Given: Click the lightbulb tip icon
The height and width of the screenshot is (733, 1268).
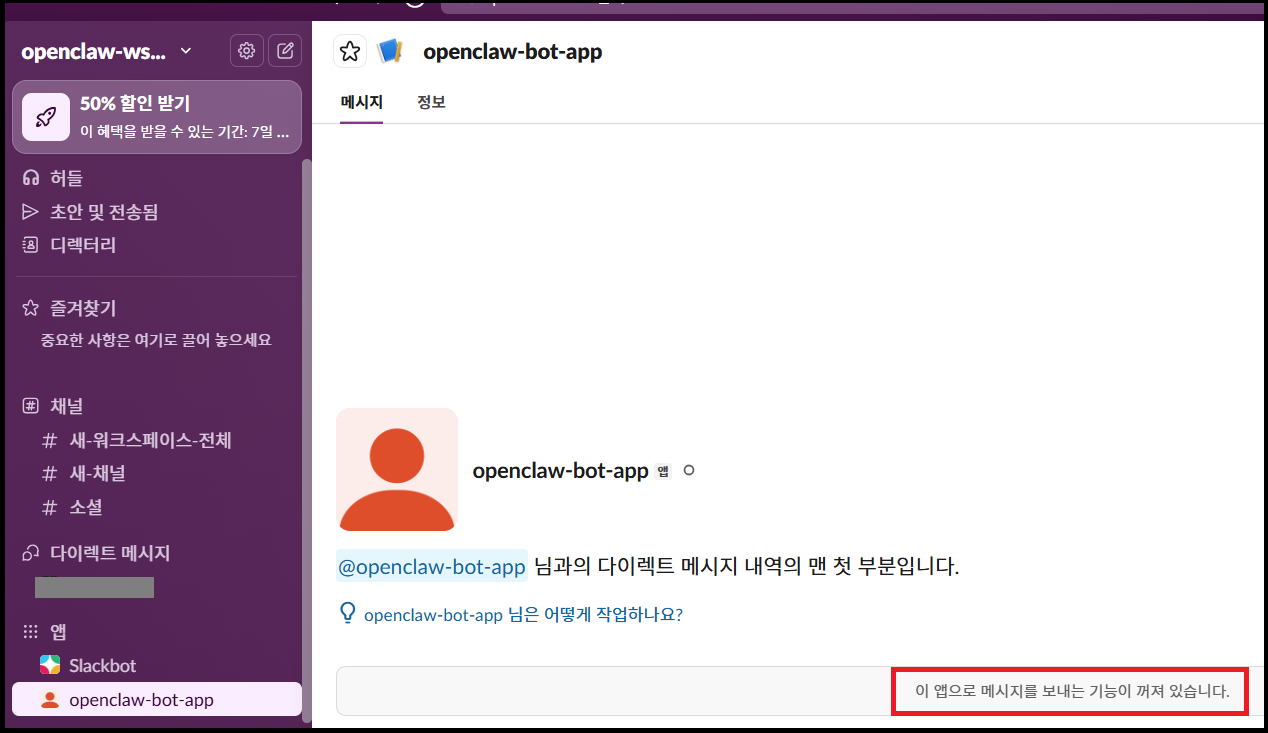Looking at the screenshot, I should [x=348, y=612].
